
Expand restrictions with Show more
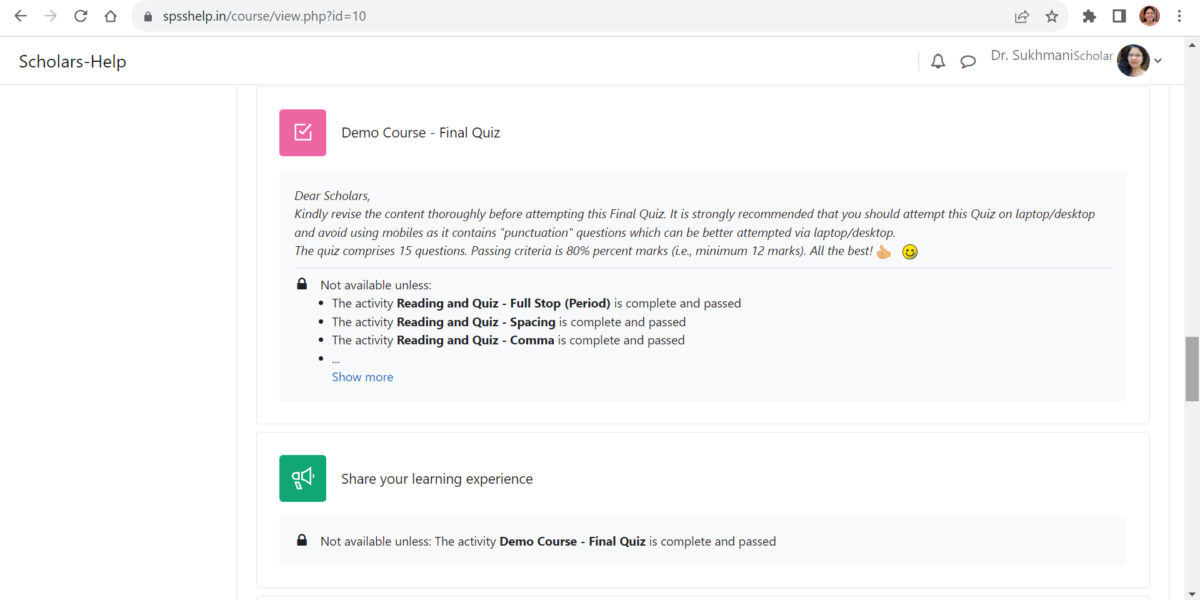click(x=362, y=377)
